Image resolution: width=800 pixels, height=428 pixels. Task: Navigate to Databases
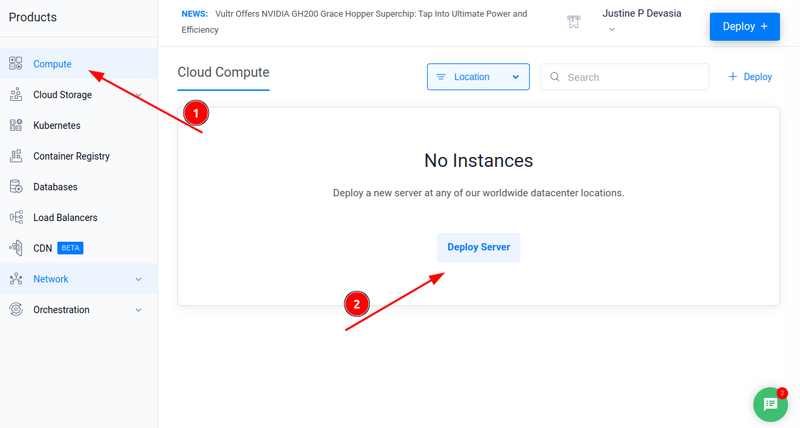pyautogui.click(x=79, y=187)
